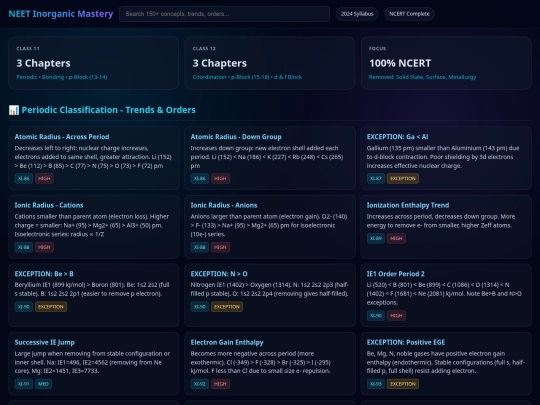
Task: Click HIGH tag on Ionic Radius - Cations
Action: 44,247
